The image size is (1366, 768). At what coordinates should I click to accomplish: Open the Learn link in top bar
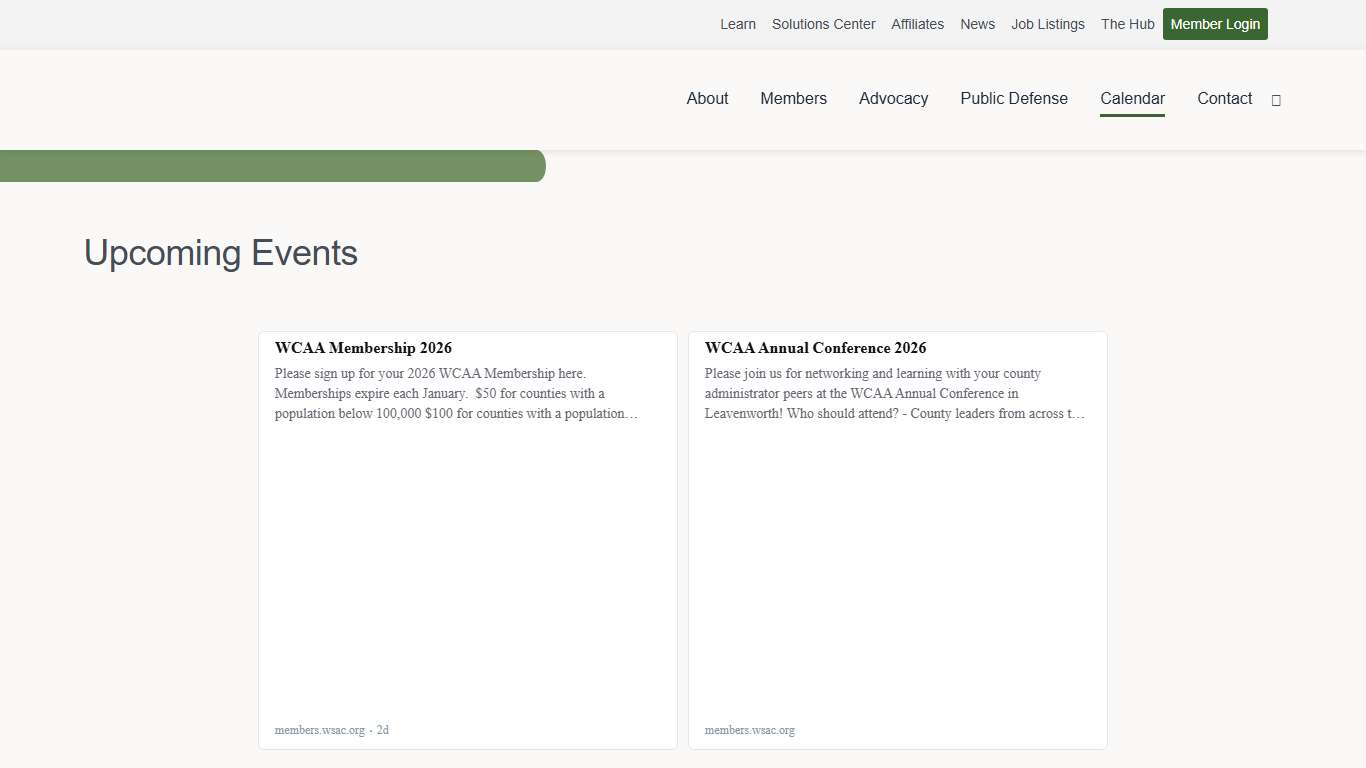(x=737, y=24)
